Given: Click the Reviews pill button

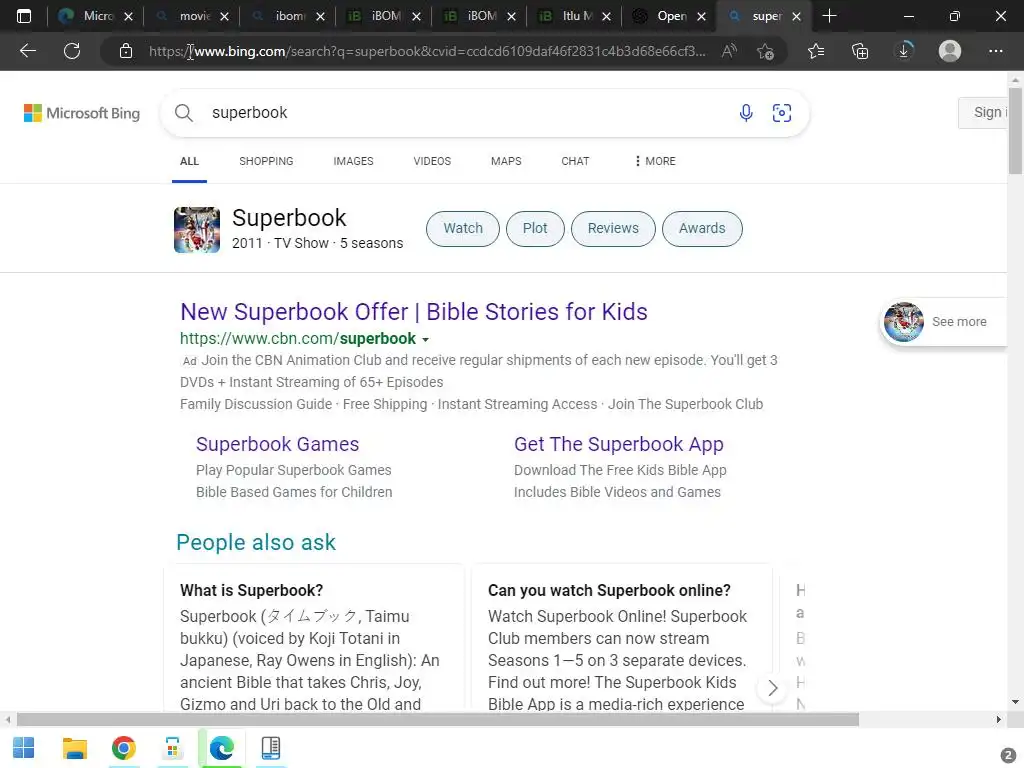Looking at the screenshot, I should [x=613, y=229].
